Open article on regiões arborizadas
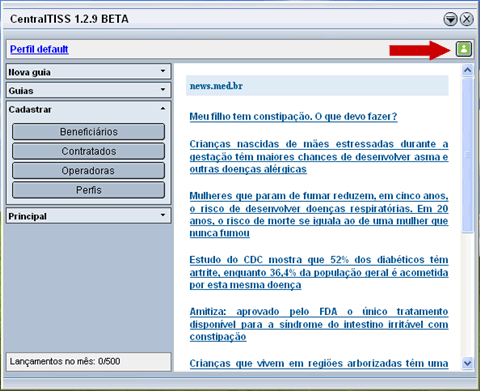The image size is (480, 391). [319, 363]
